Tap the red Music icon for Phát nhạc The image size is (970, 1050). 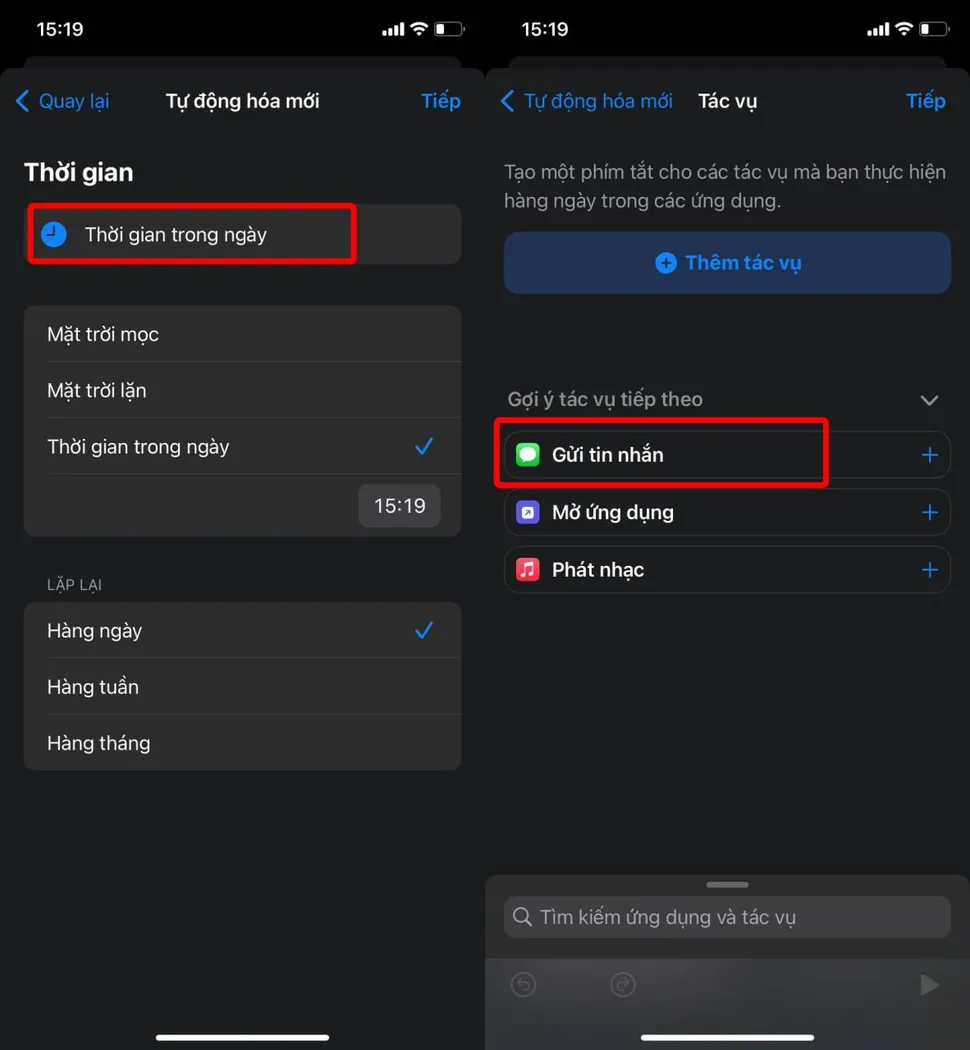528,570
